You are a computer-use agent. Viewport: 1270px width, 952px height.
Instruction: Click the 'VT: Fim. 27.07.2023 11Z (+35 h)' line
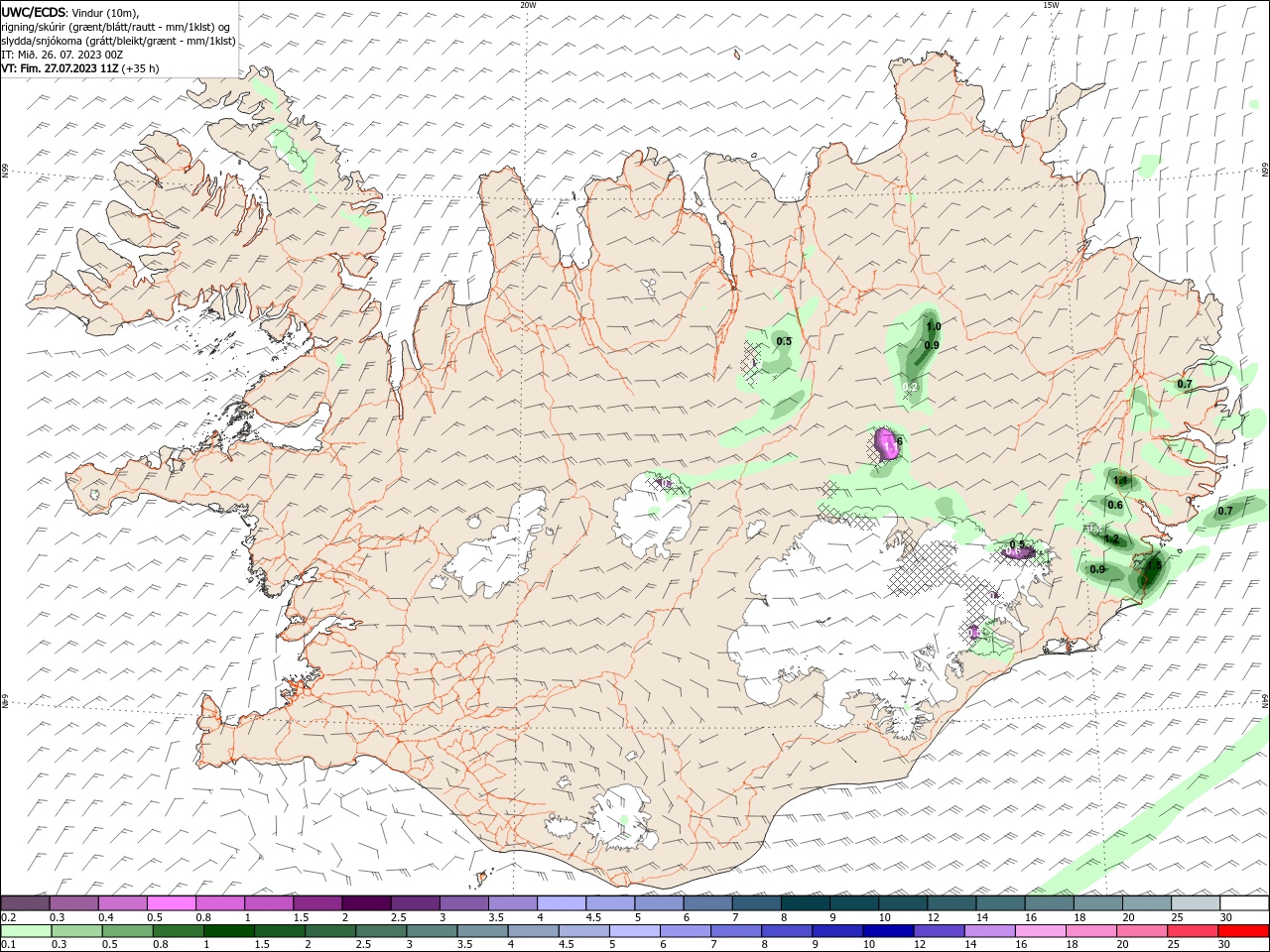(80, 68)
